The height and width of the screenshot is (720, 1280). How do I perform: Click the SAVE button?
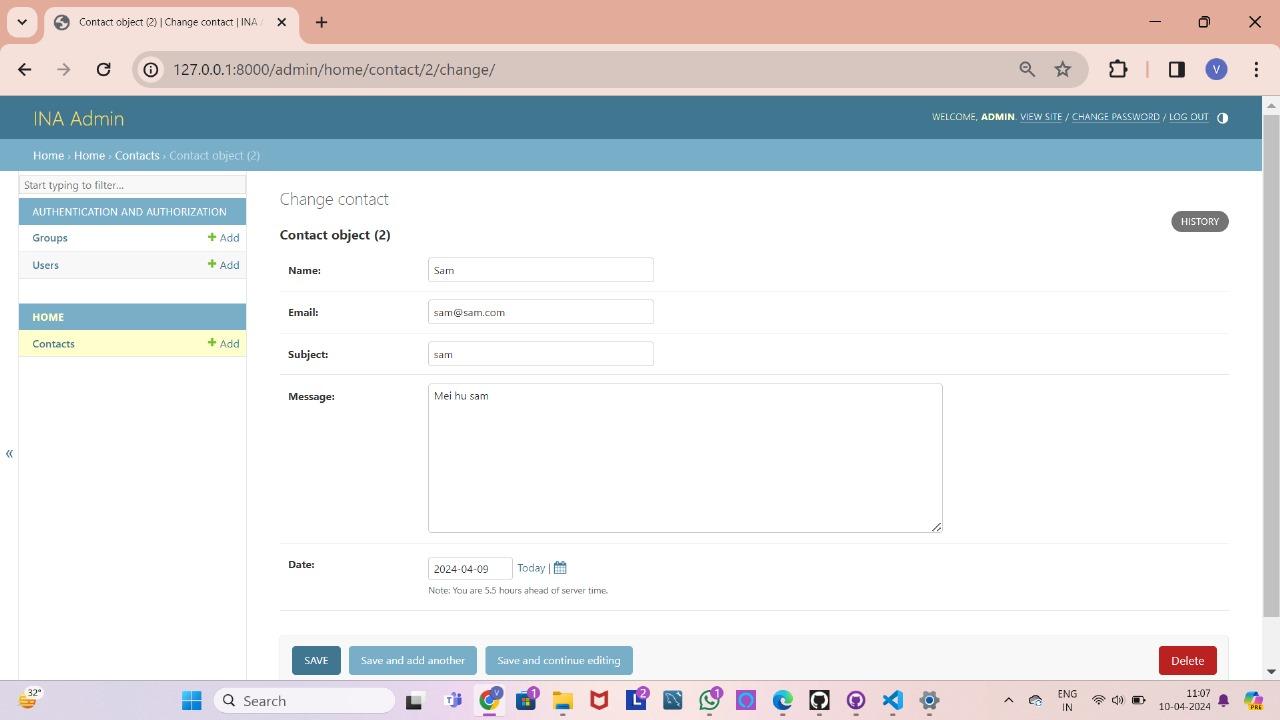(316, 660)
